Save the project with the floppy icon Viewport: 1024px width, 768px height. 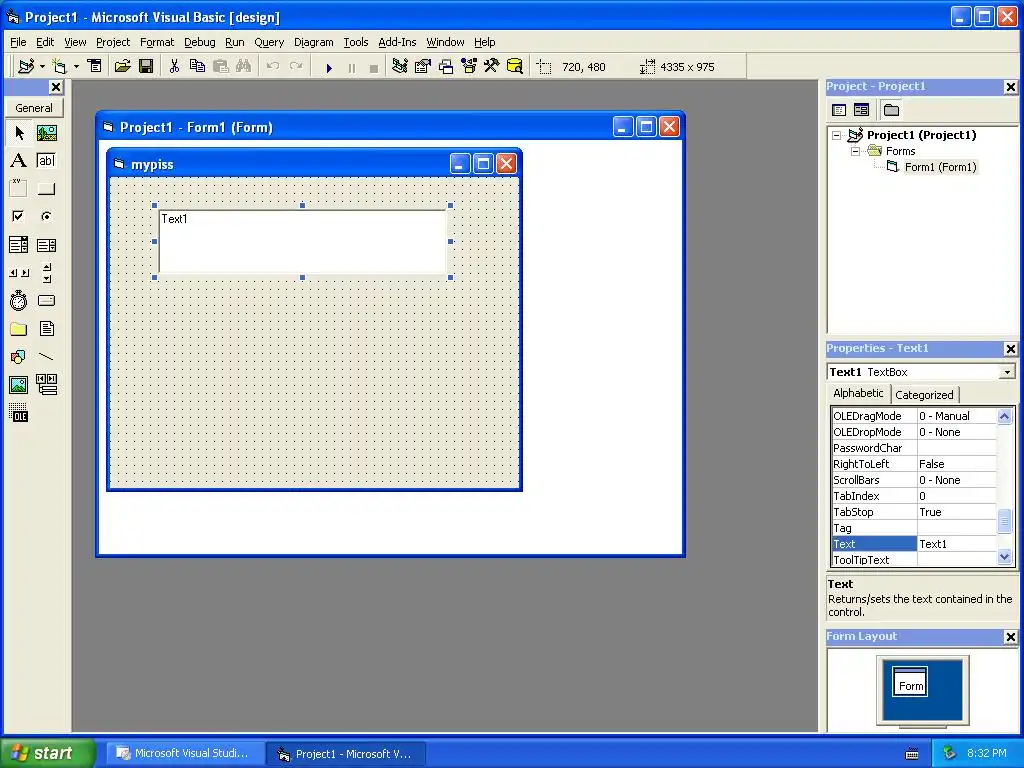coord(146,66)
